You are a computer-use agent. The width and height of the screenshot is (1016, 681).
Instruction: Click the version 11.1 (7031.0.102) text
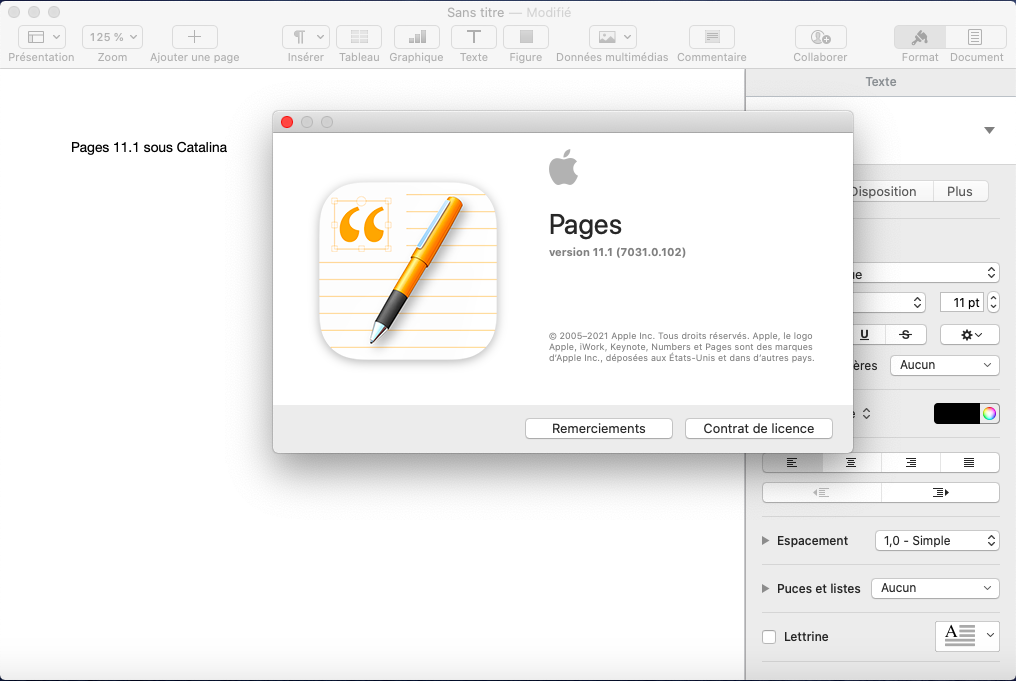coord(618,252)
